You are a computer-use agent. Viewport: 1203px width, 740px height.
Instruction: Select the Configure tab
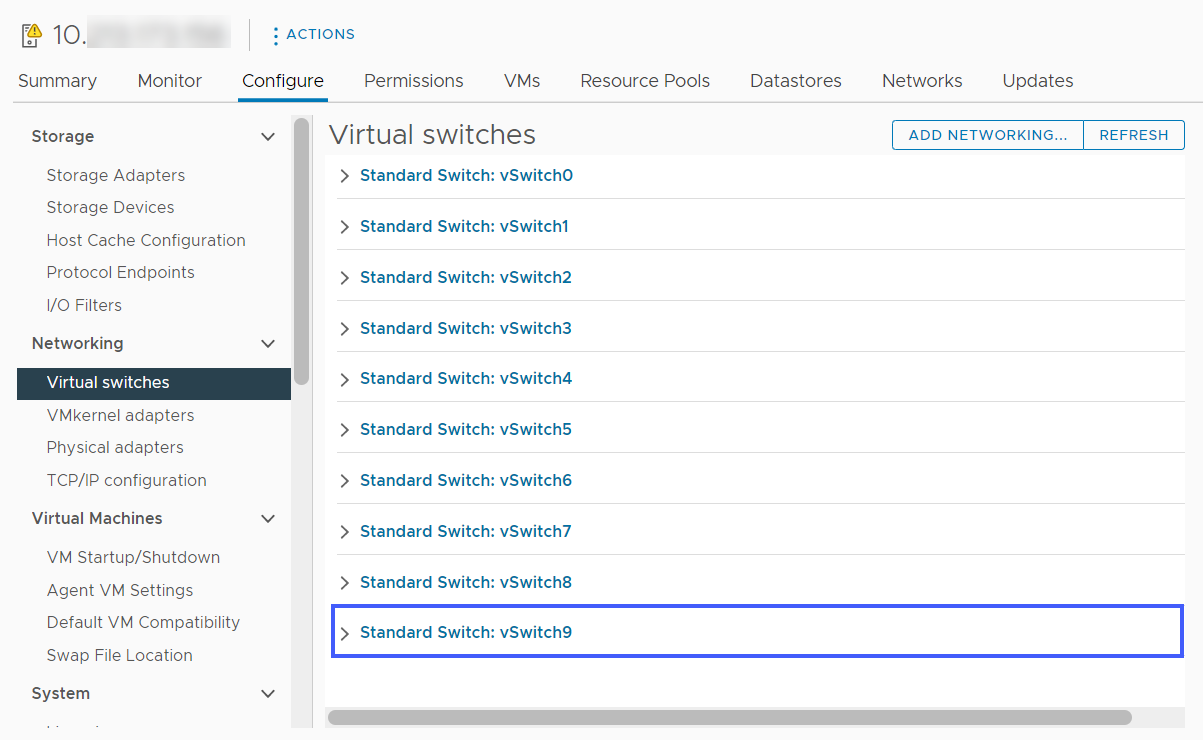pyautogui.click(x=283, y=81)
